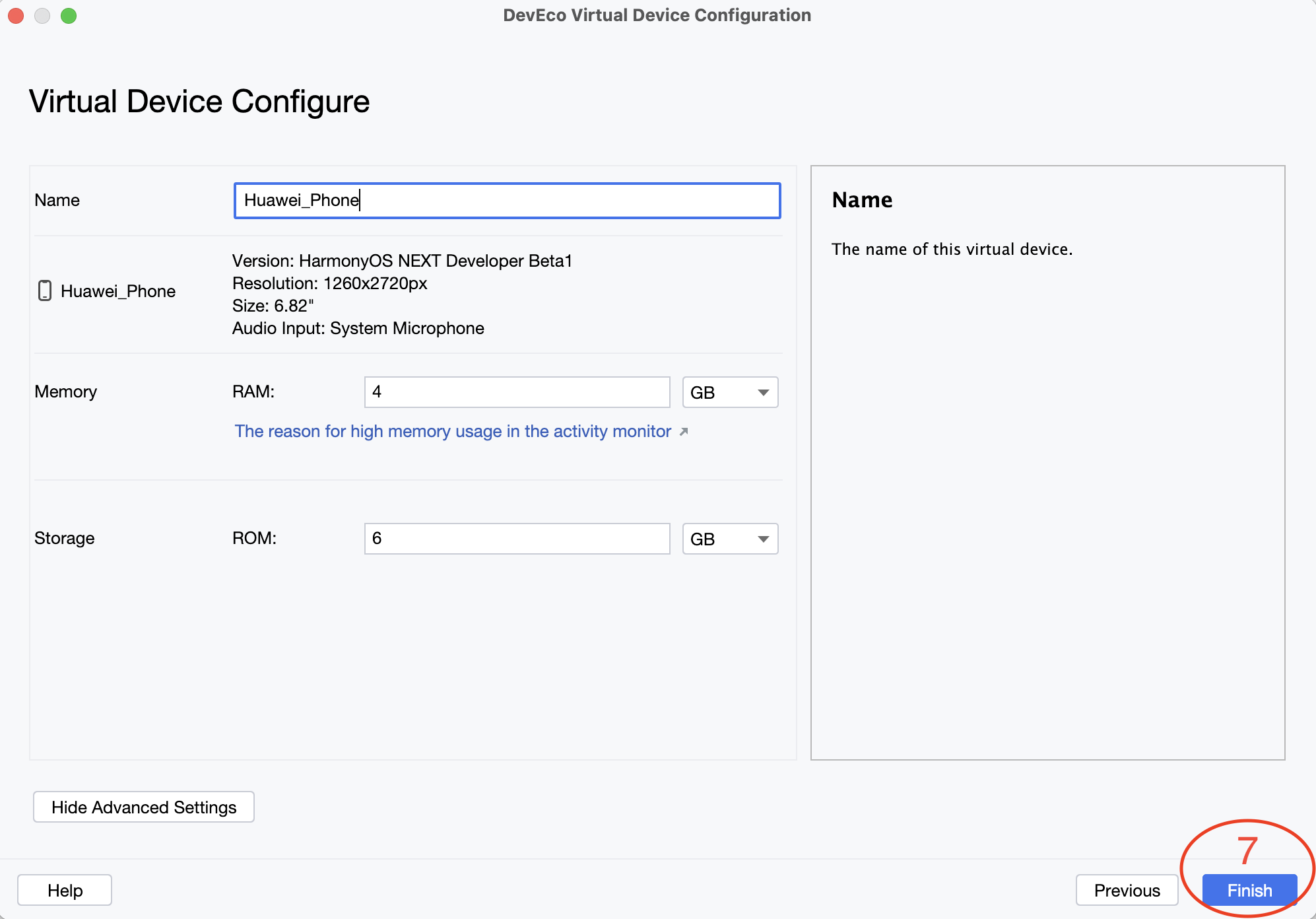Open the RAM unit GB dropdown
Image resolution: width=1316 pixels, height=919 pixels.
(729, 392)
